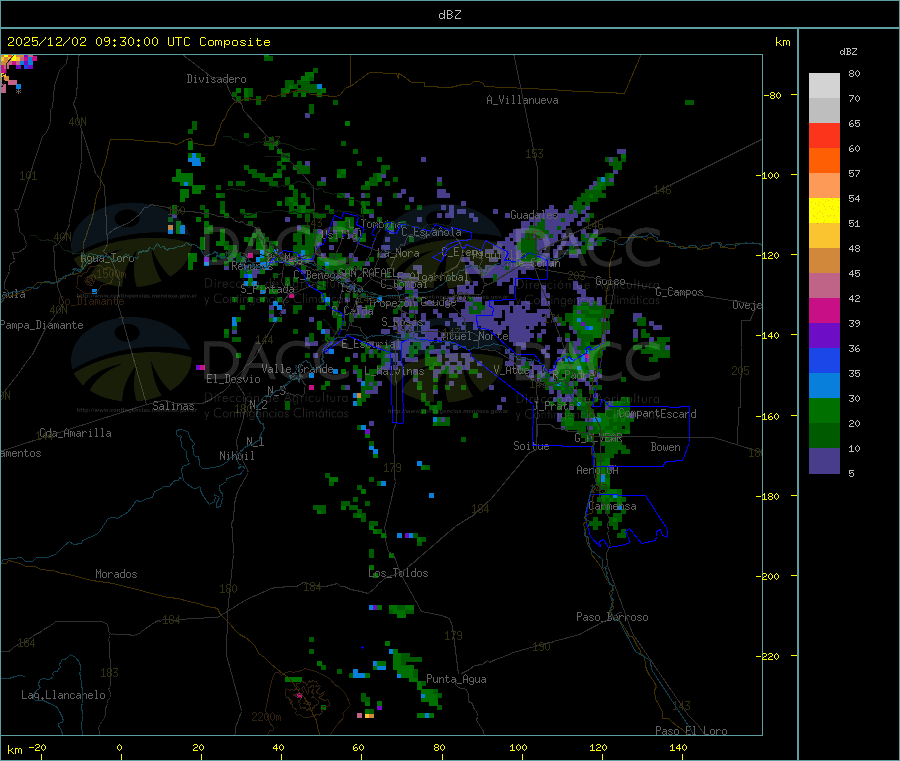Click the Atuel_Norte label
Image resolution: width=900 pixels, height=761 pixels.
474,336
